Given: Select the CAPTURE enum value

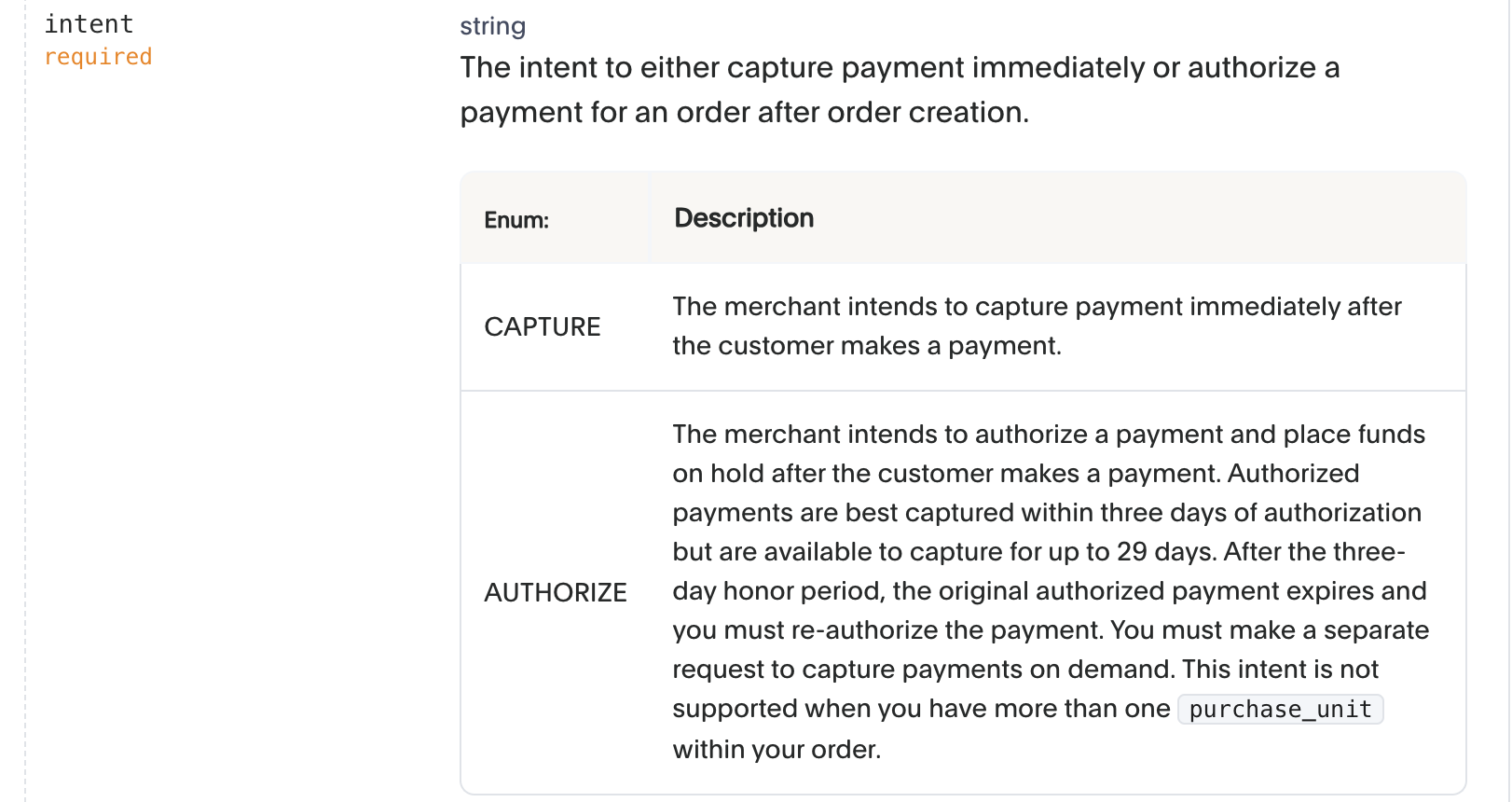Looking at the screenshot, I should 543,327.
